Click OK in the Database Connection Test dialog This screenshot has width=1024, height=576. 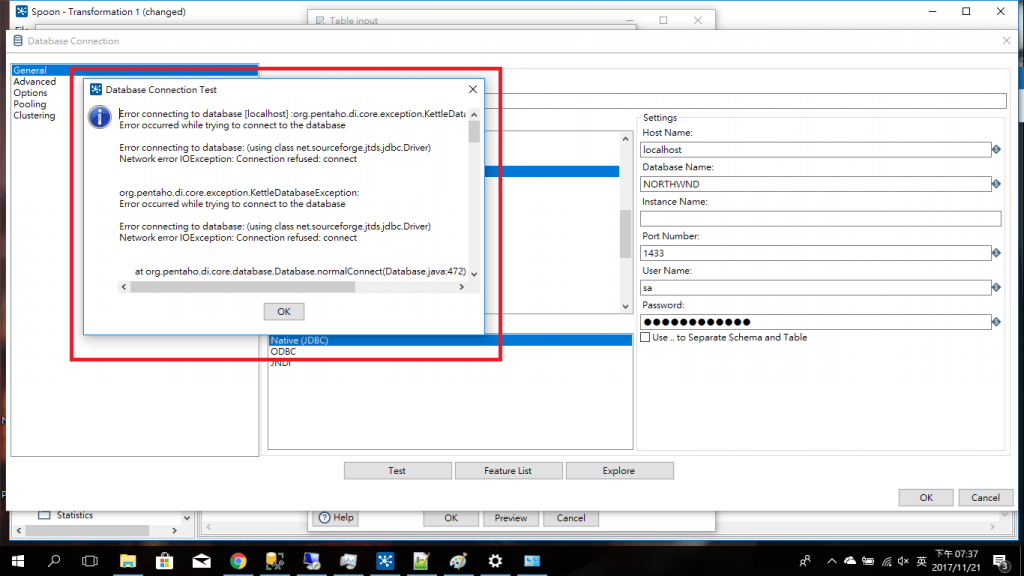click(283, 312)
